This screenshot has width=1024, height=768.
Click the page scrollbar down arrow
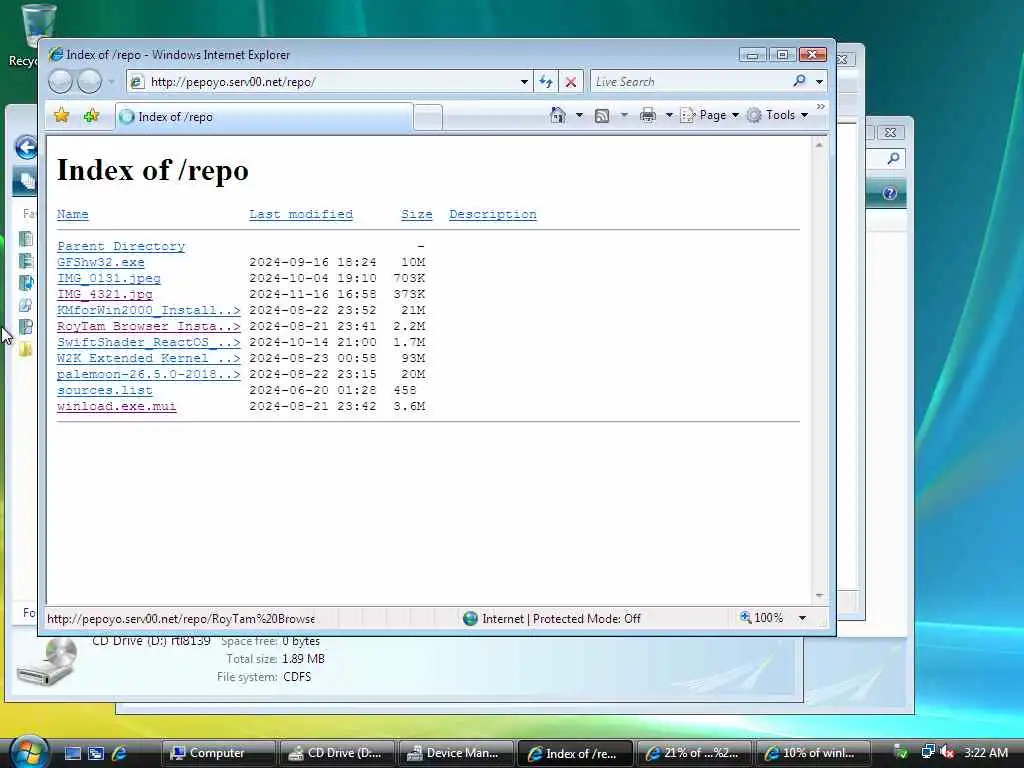819,596
